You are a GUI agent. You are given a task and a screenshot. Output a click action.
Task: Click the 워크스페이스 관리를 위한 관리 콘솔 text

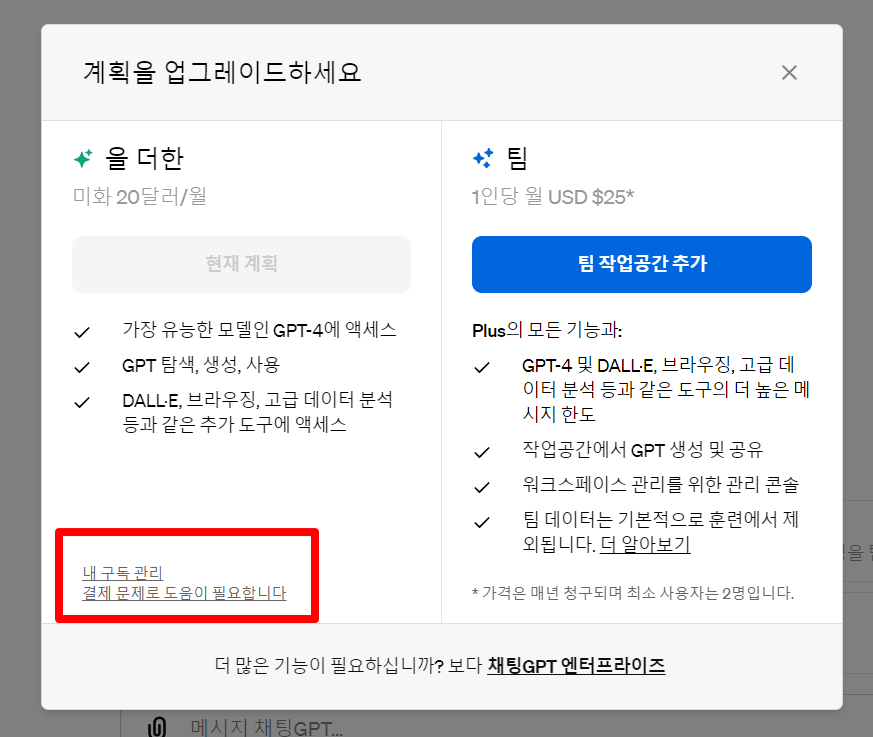click(x=660, y=485)
